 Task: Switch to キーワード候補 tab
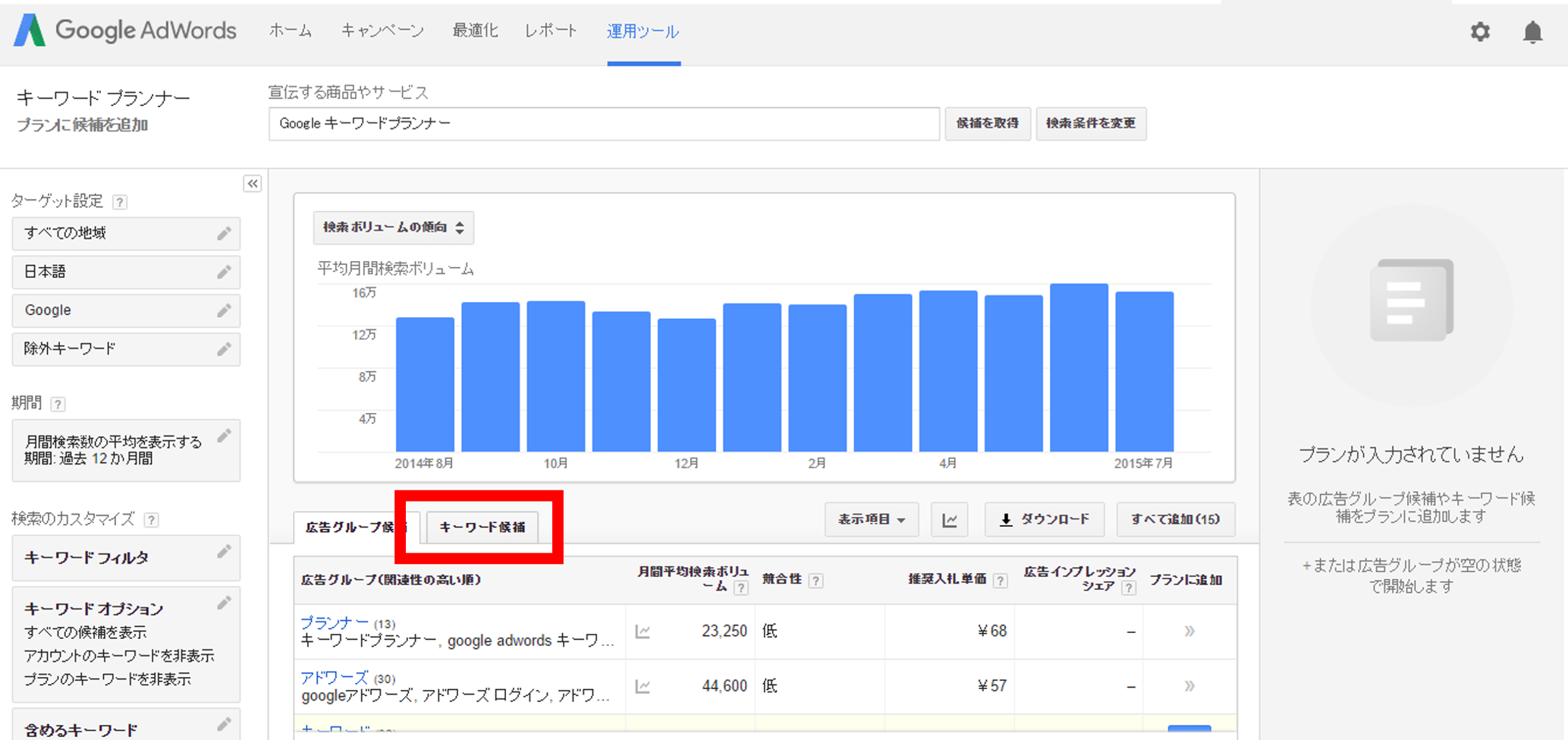pyautogui.click(x=482, y=527)
